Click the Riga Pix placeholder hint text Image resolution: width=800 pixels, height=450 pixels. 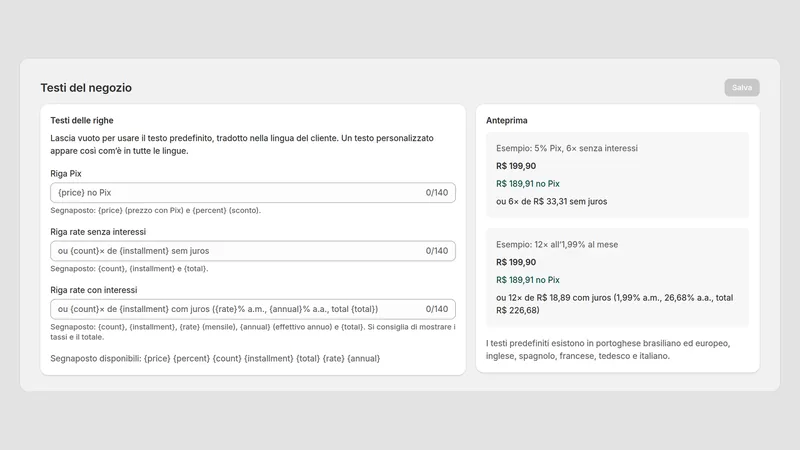tap(156, 210)
